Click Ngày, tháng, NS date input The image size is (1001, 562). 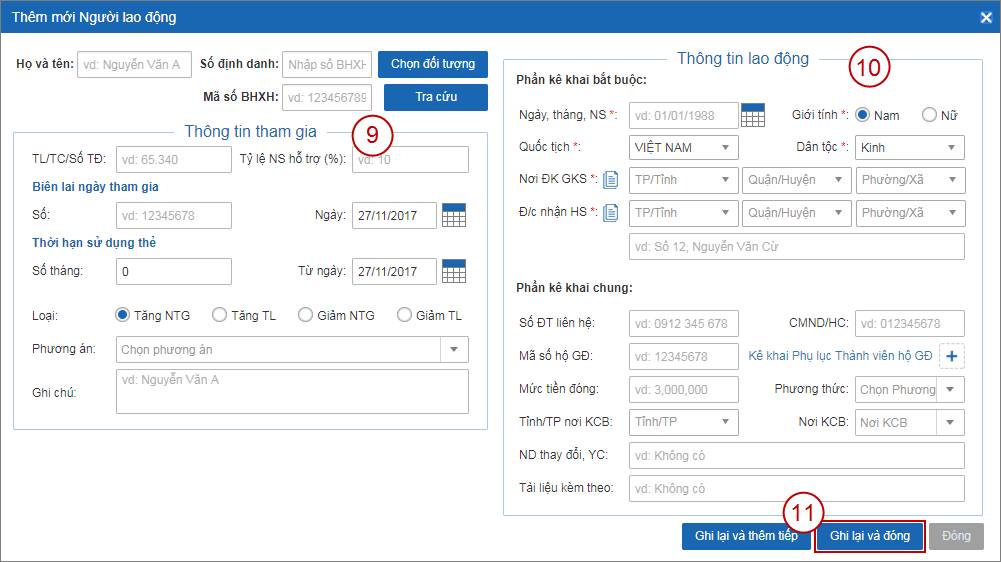(x=683, y=116)
